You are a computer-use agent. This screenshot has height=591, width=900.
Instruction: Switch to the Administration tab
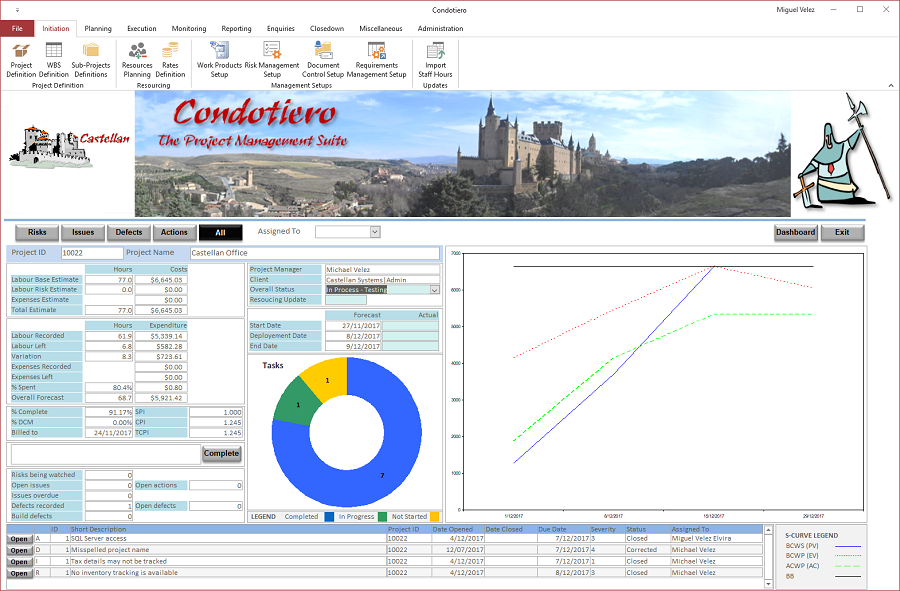(441, 28)
